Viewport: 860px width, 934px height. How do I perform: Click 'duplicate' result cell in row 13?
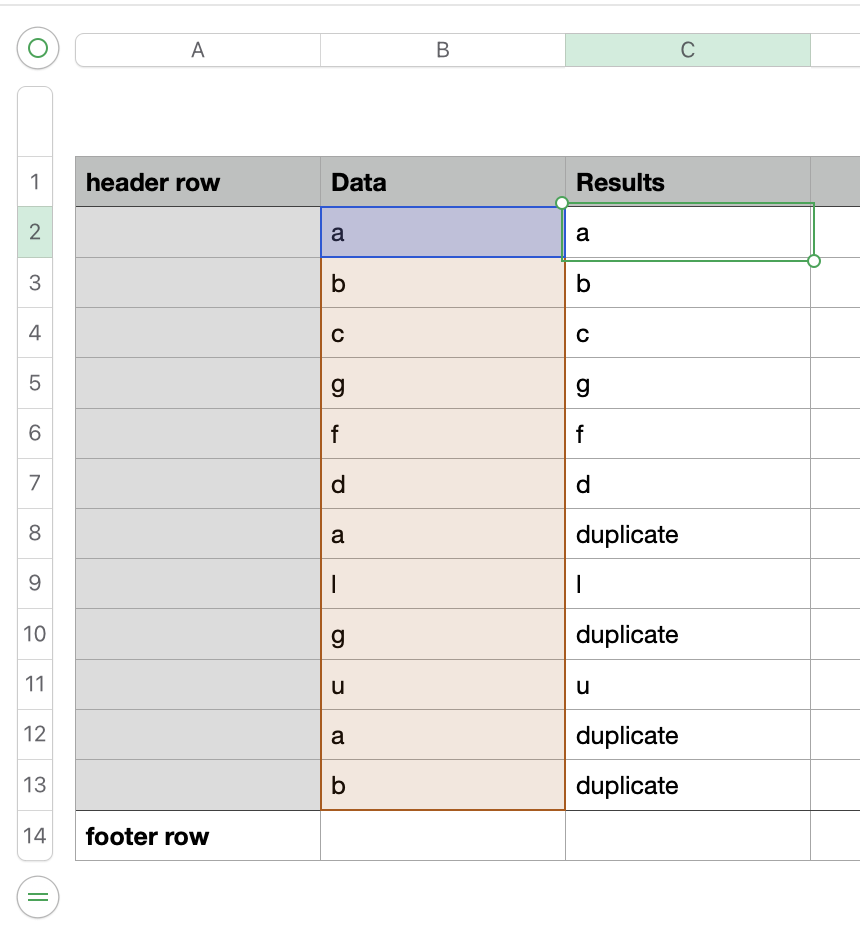687,785
